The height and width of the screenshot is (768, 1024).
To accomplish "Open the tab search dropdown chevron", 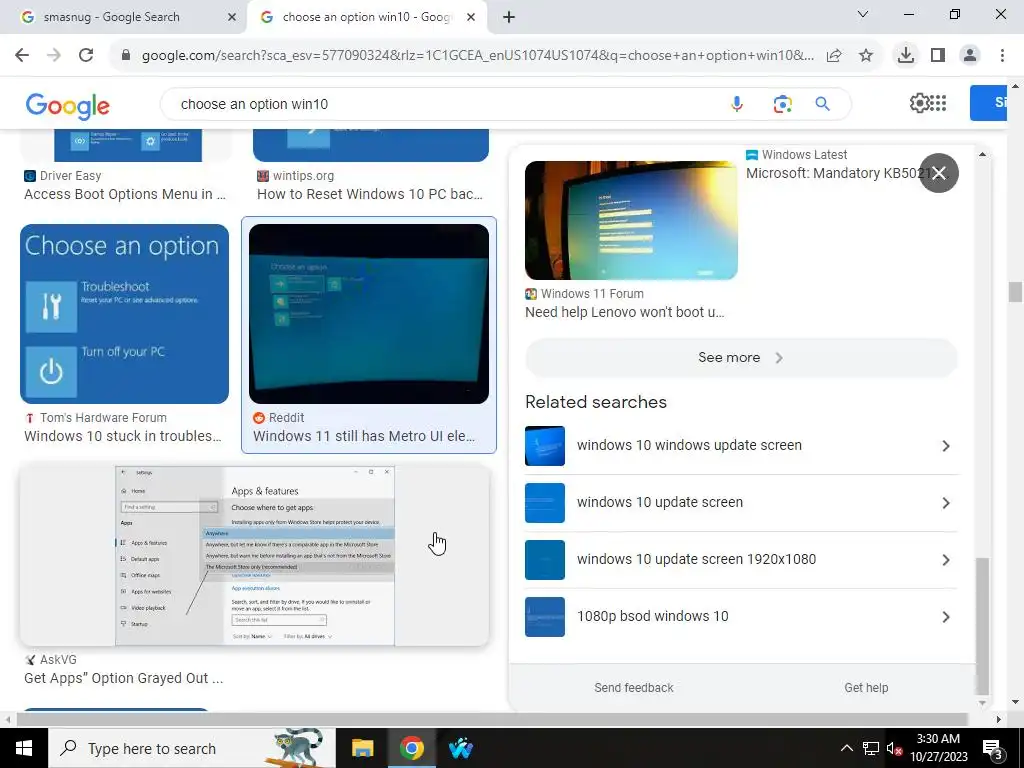I will [x=863, y=14].
